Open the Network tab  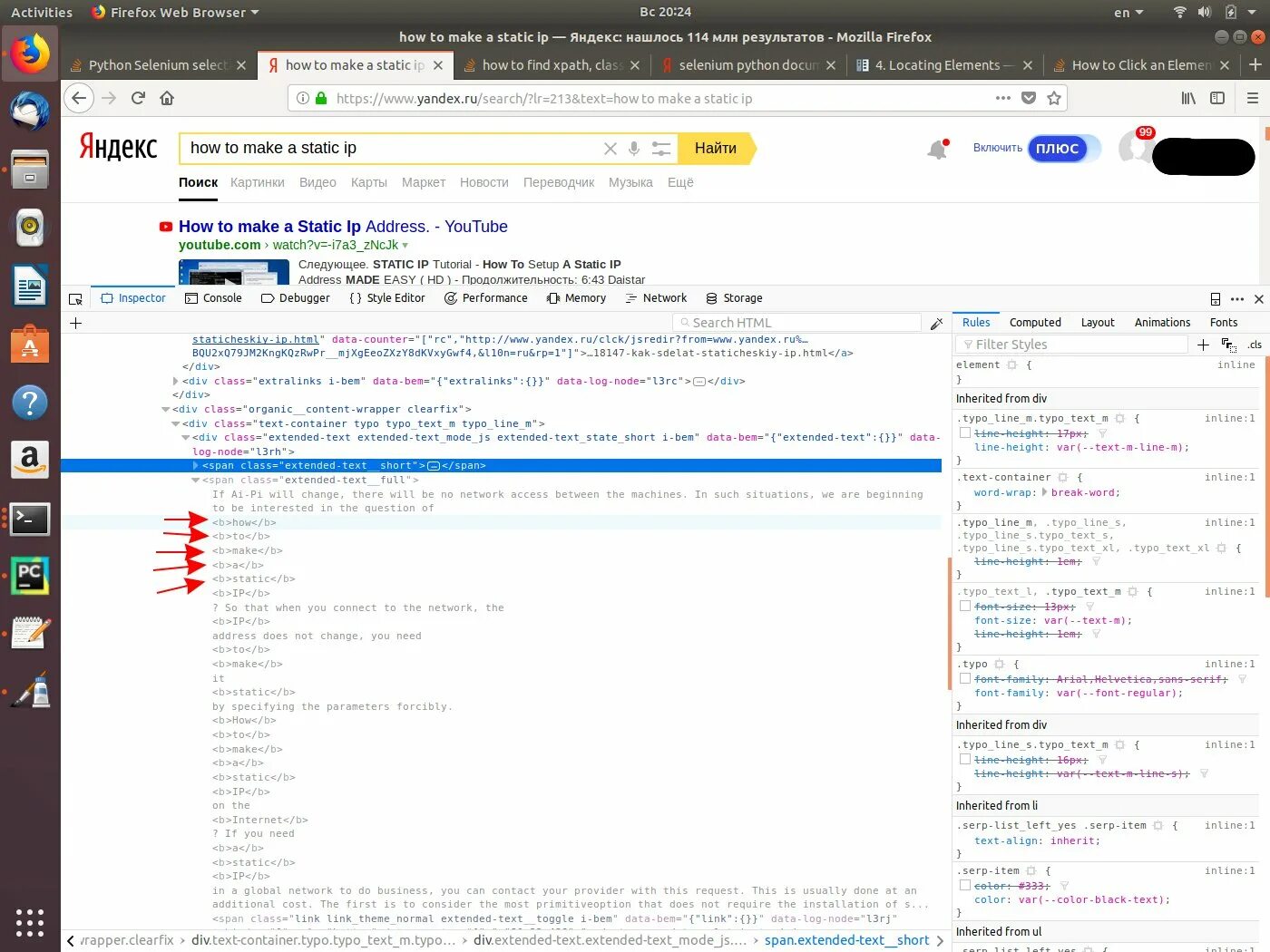click(656, 298)
